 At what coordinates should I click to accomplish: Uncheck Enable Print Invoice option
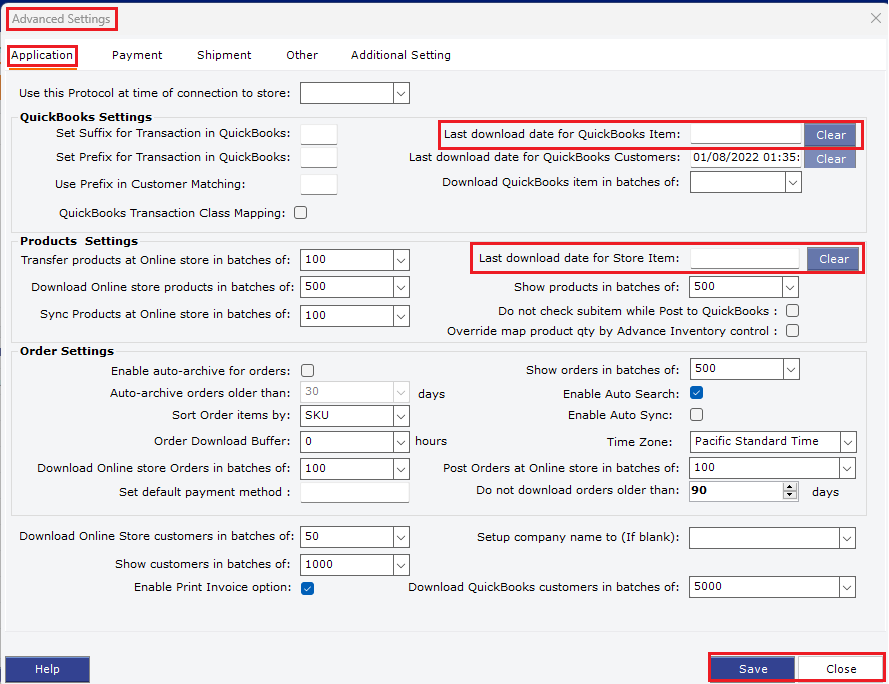pos(307,588)
